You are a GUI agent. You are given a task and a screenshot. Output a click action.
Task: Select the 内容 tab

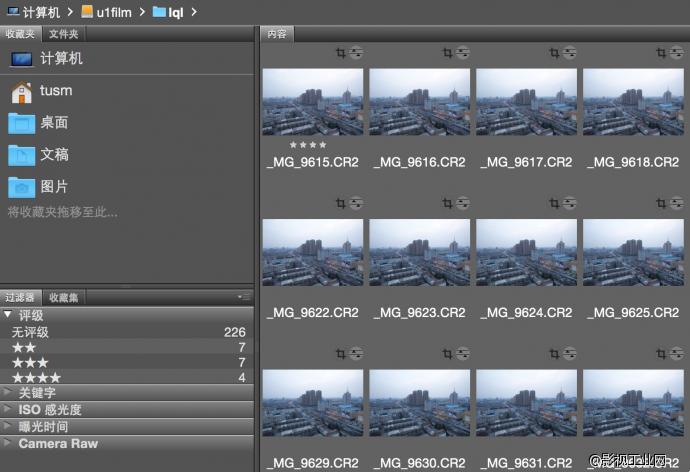point(277,34)
